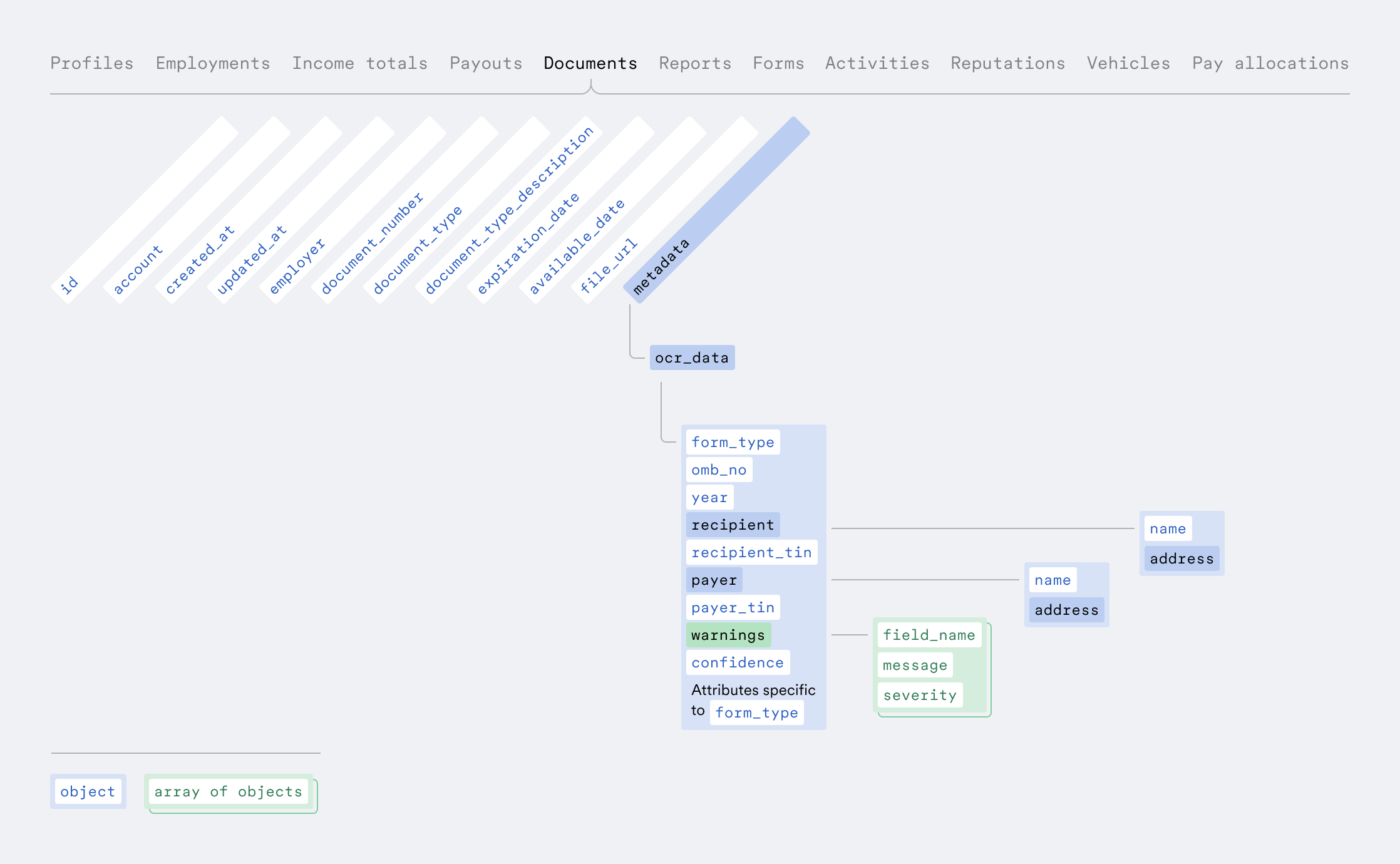This screenshot has height=864, width=1400.
Task: Expand the payer object field
Action: click(x=714, y=580)
